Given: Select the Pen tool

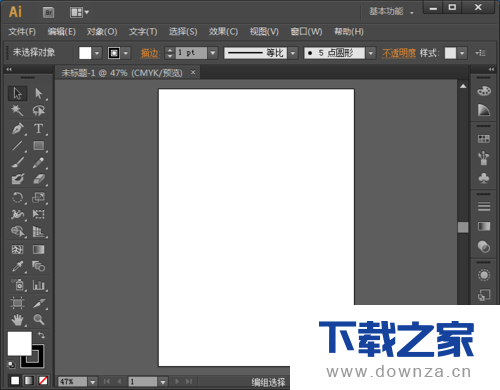Looking at the screenshot, I should pos(17,128).
